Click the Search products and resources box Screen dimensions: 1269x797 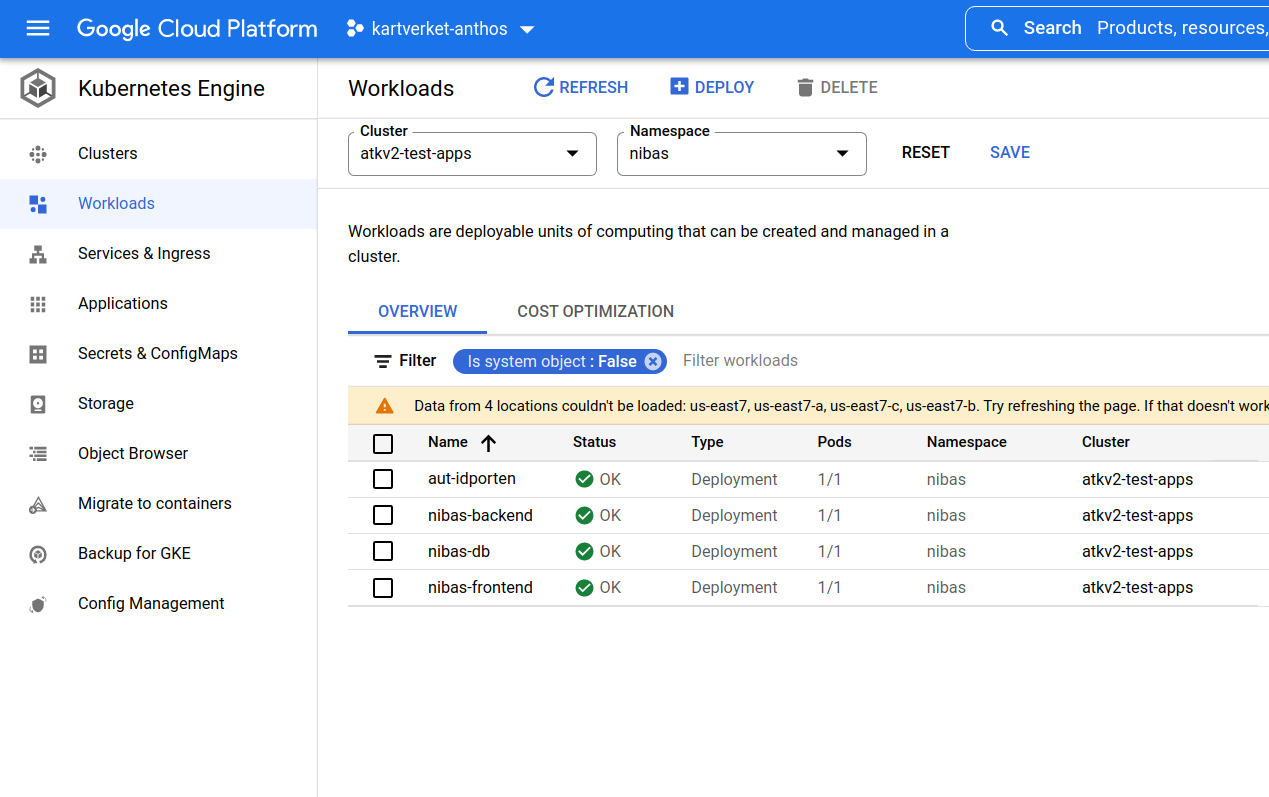pos(1117,28)
